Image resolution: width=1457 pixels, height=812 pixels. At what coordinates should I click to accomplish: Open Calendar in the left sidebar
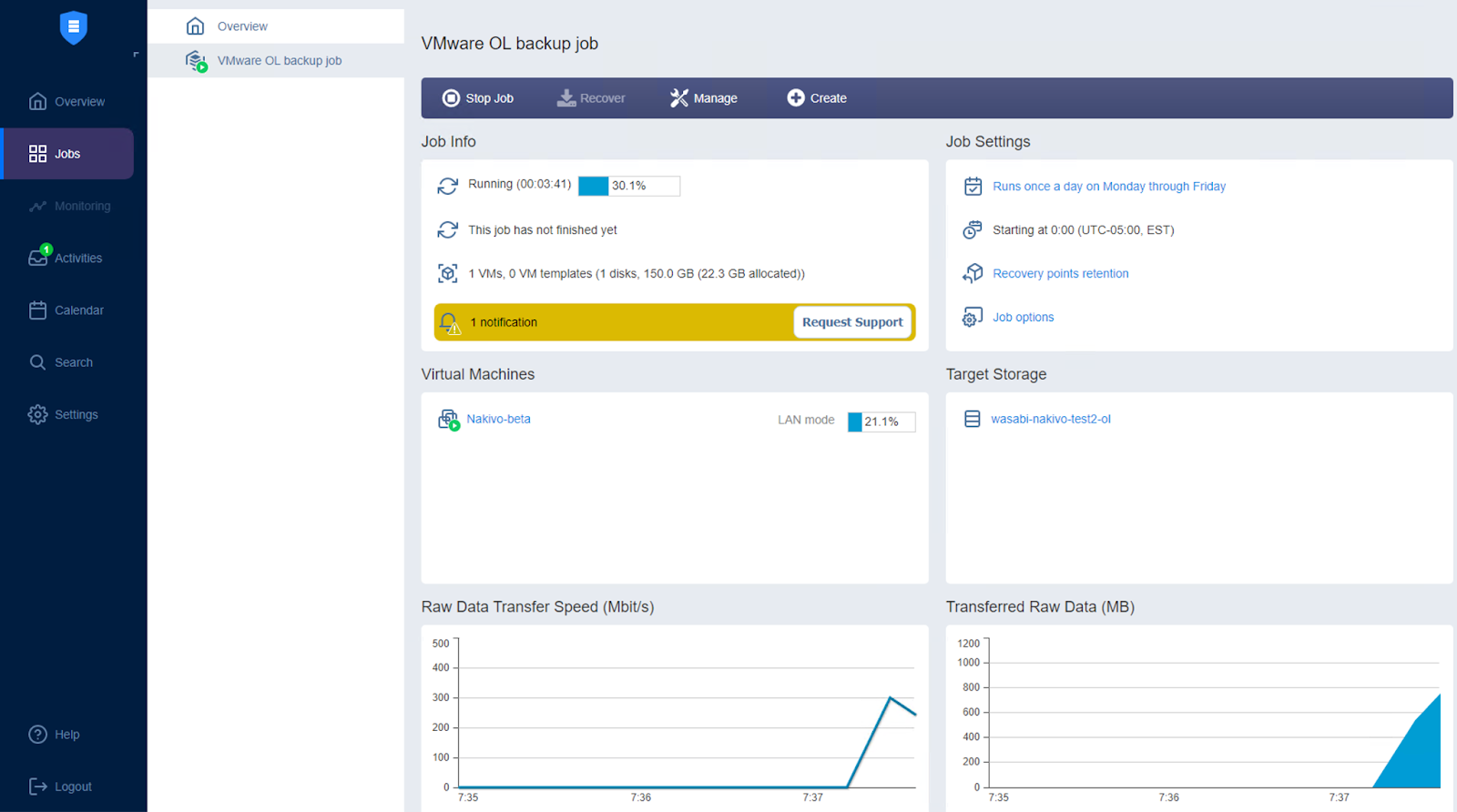pyautogui.click(x=68, y=310)
